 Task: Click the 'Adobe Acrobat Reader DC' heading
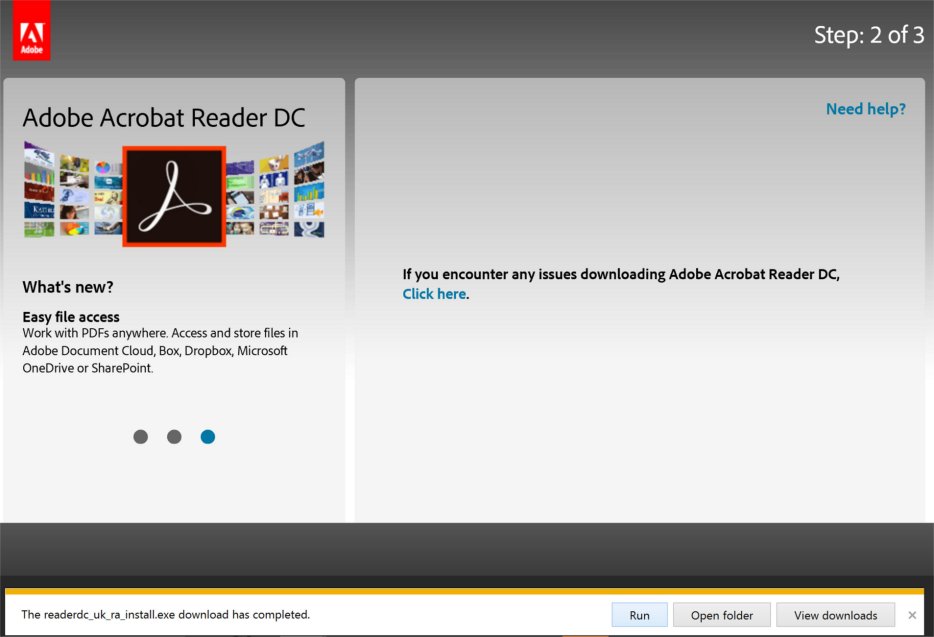(164, 117)
